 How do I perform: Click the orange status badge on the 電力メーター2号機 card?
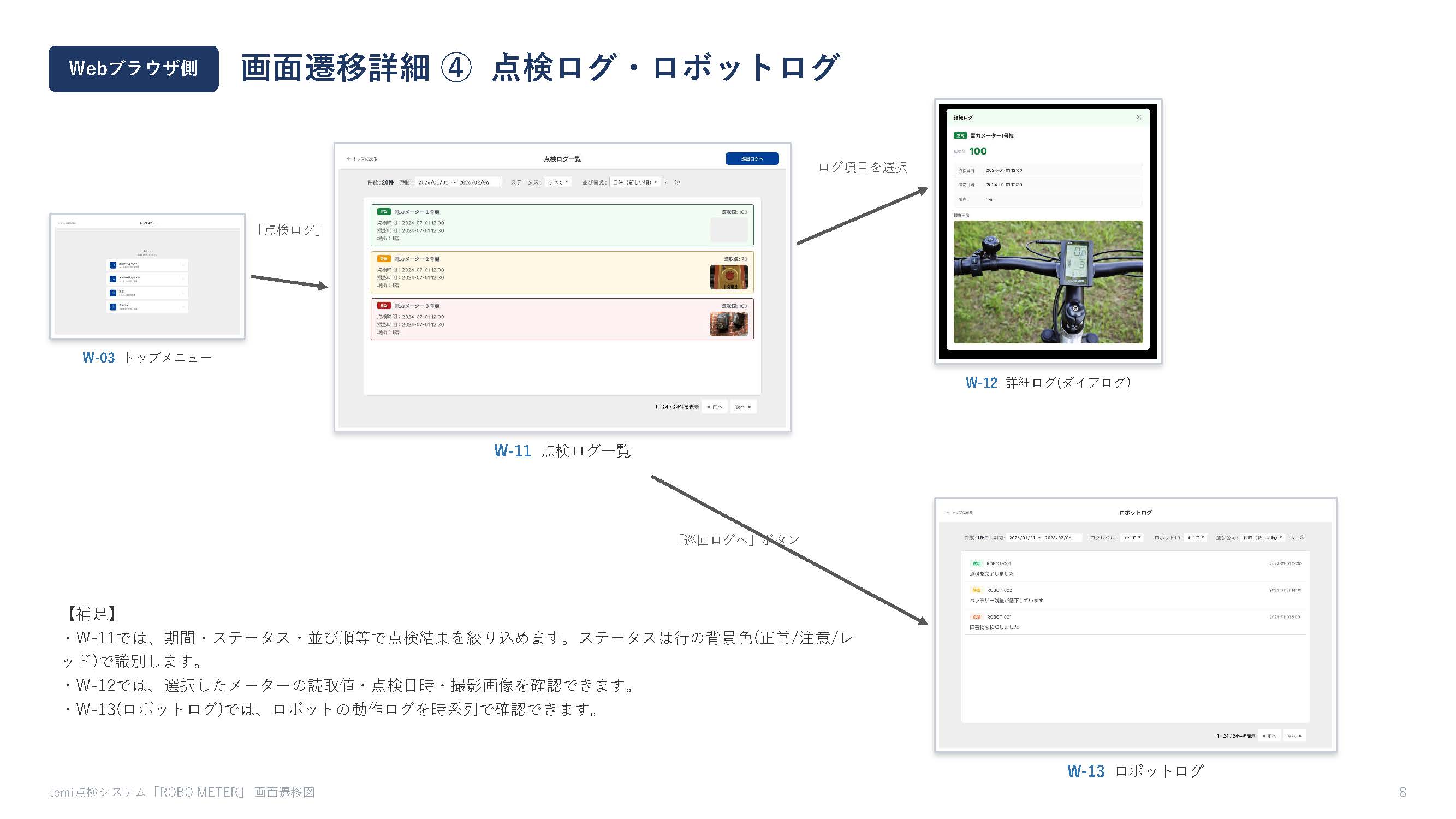(384, 259)
